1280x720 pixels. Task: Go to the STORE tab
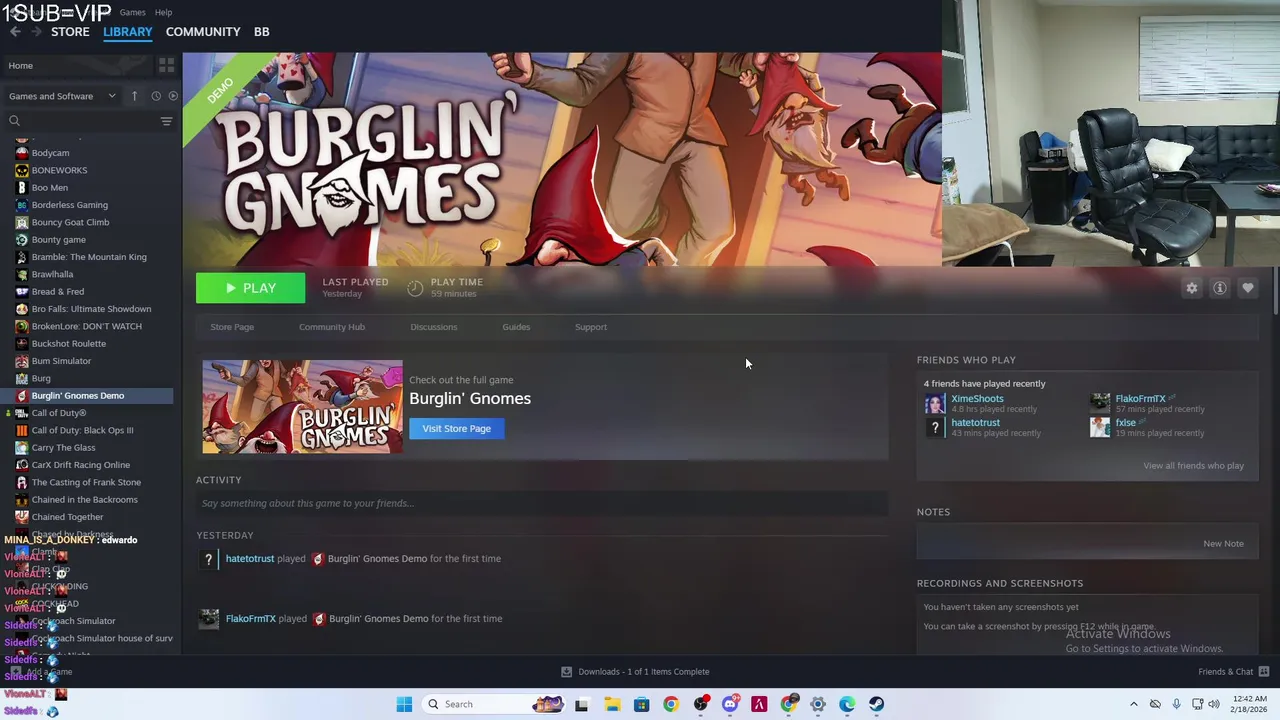point(70,32)
